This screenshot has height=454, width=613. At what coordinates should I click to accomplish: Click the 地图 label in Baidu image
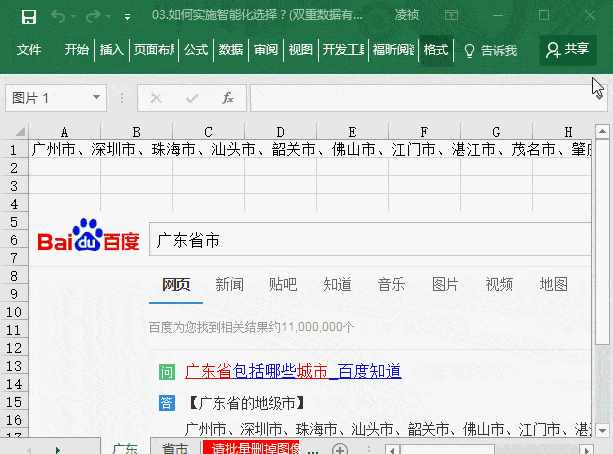554,285
